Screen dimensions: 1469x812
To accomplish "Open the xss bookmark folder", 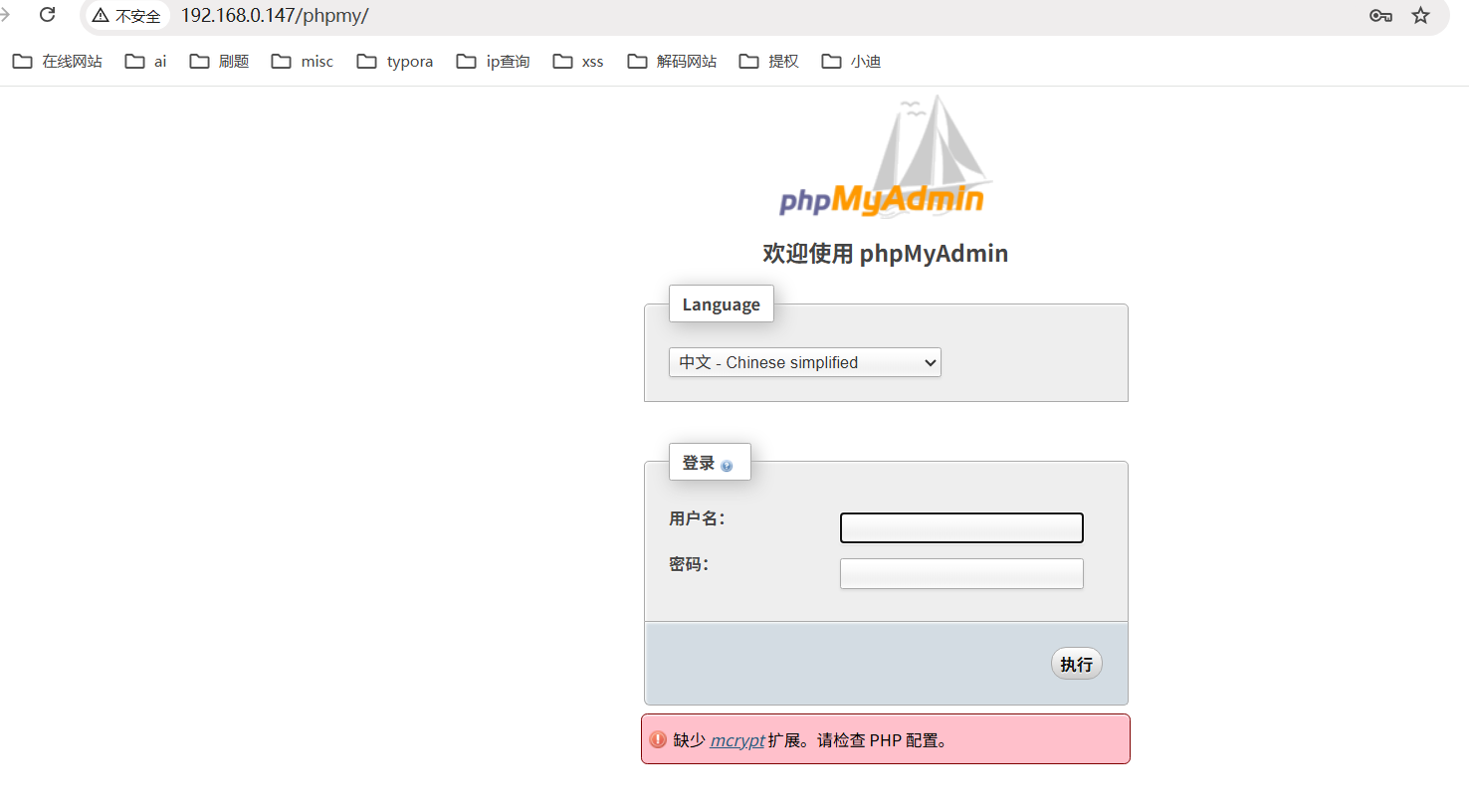I will (x=578, y=62).
